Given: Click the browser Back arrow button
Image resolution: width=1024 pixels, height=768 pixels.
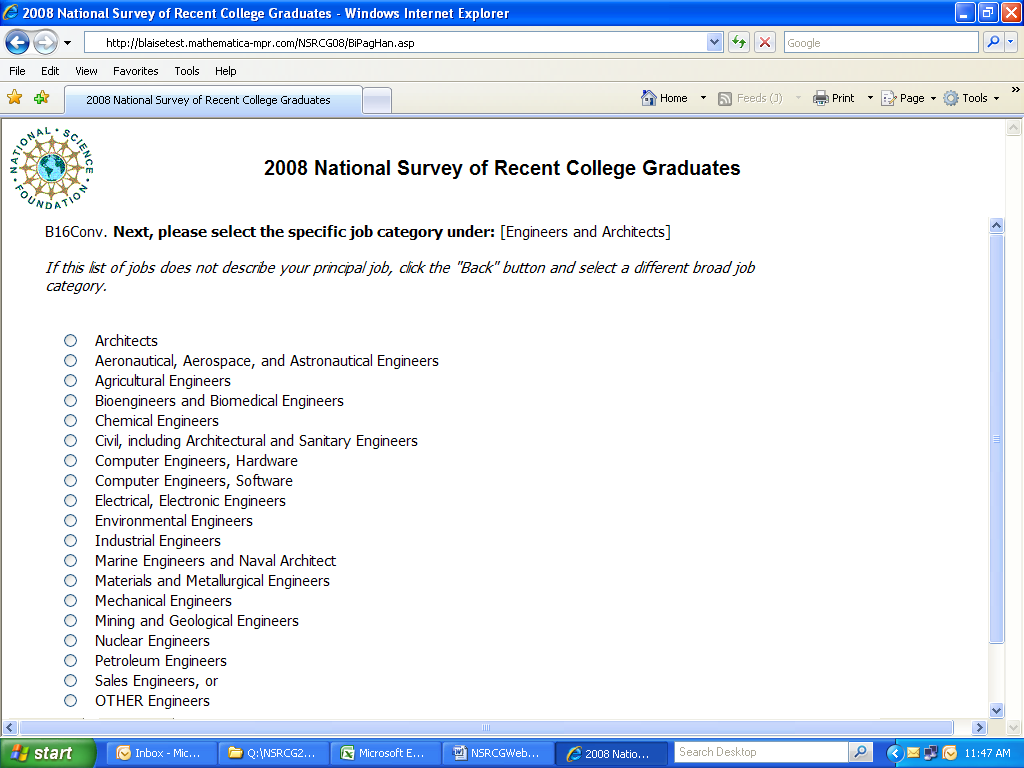Looking at the screenshot, I should 18,43.
